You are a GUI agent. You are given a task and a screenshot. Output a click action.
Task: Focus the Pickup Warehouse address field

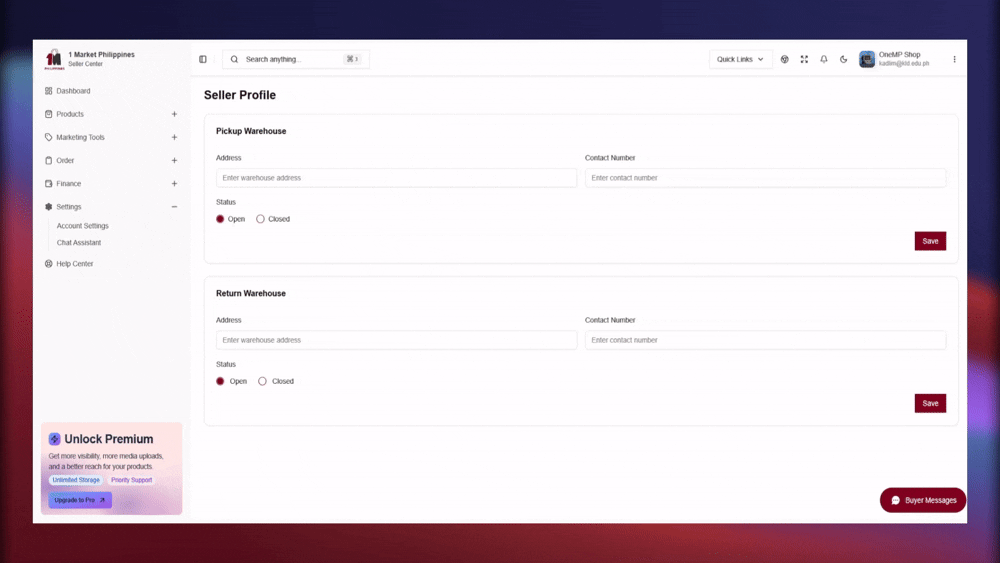396,178
